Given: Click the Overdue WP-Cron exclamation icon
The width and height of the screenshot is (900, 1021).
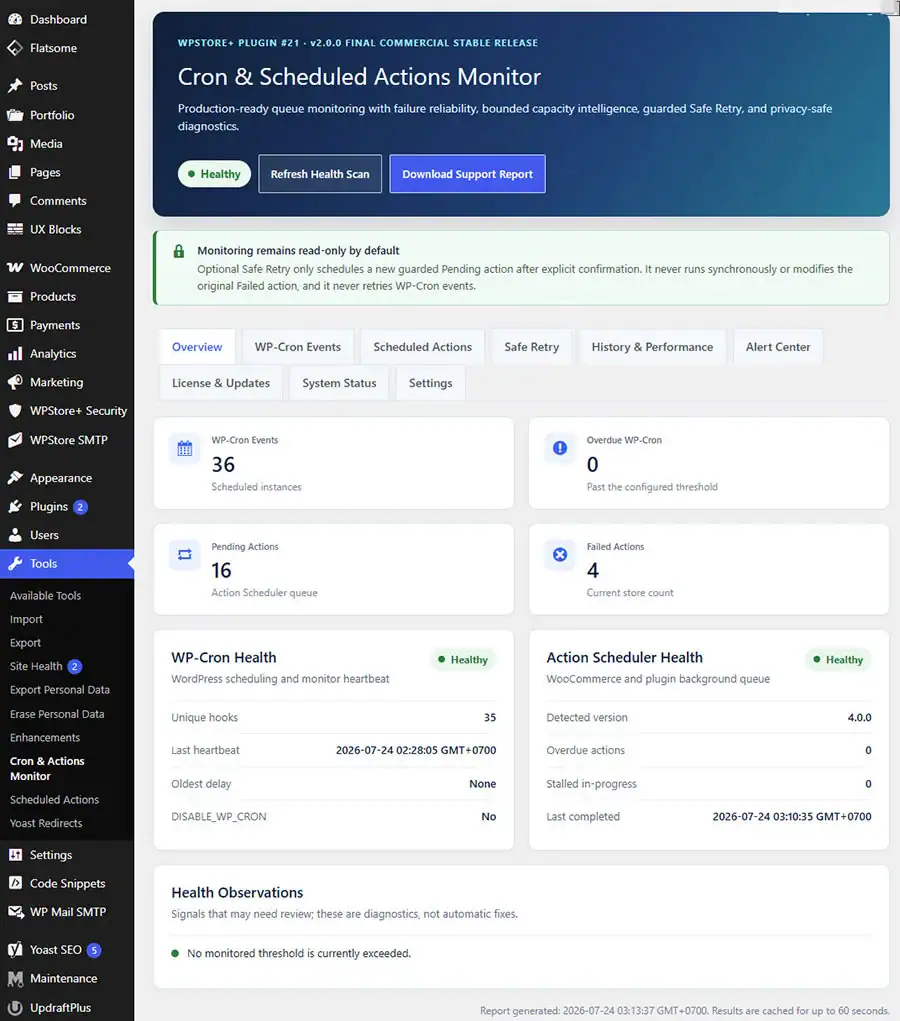Looking at the screenshot, I should click(560, 448).
